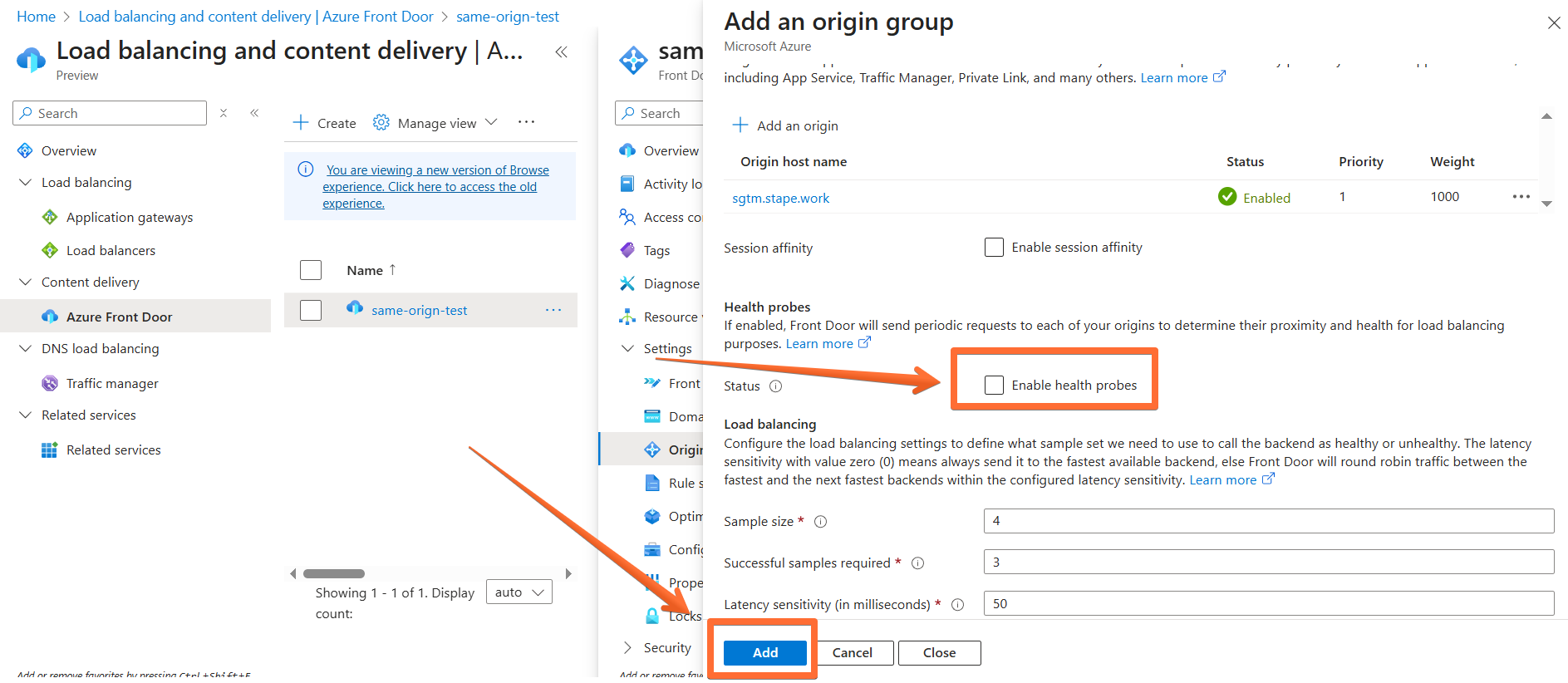Click Access control people icon

(627, 217)
